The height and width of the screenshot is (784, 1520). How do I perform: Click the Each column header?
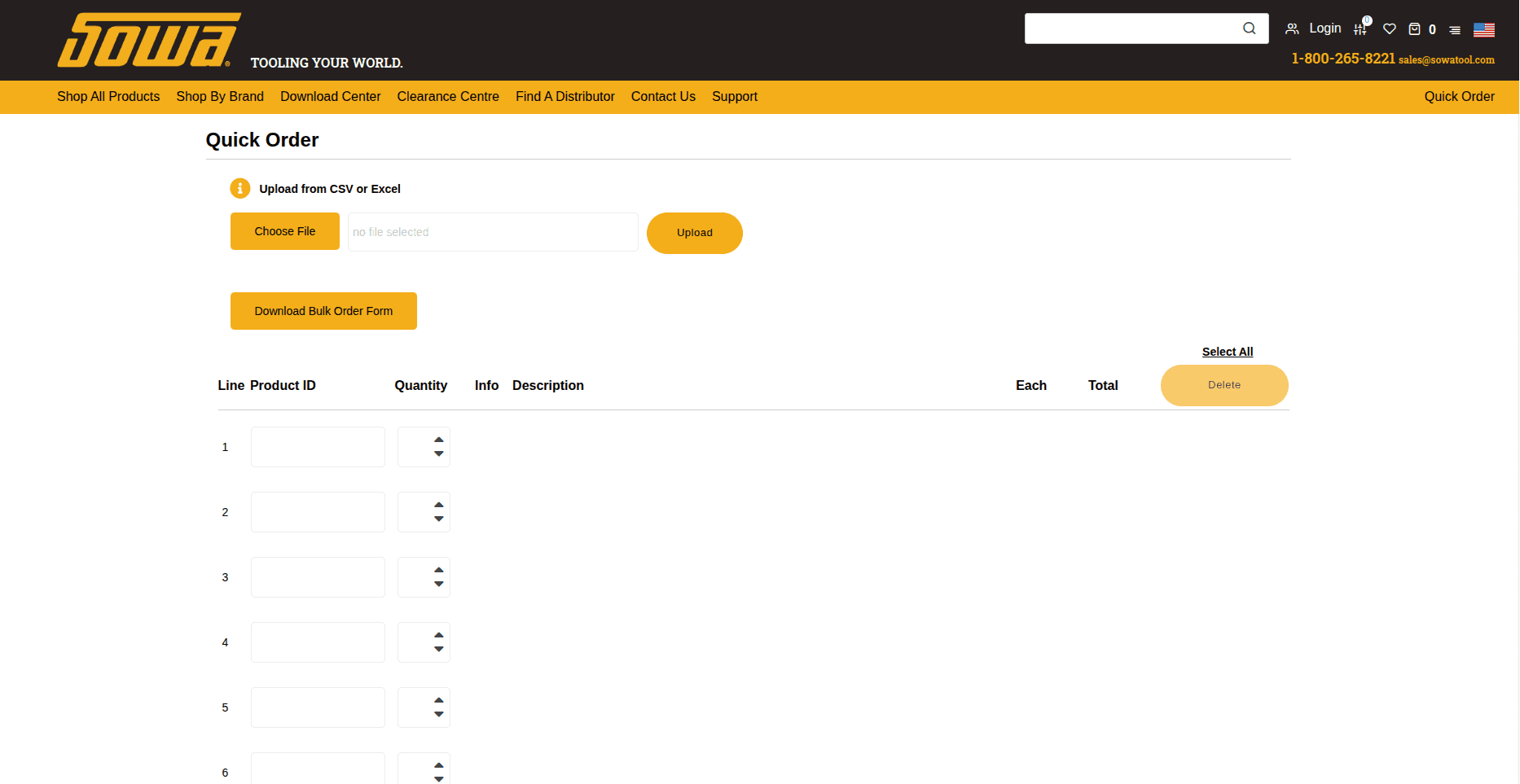[x=1031, y=385]
